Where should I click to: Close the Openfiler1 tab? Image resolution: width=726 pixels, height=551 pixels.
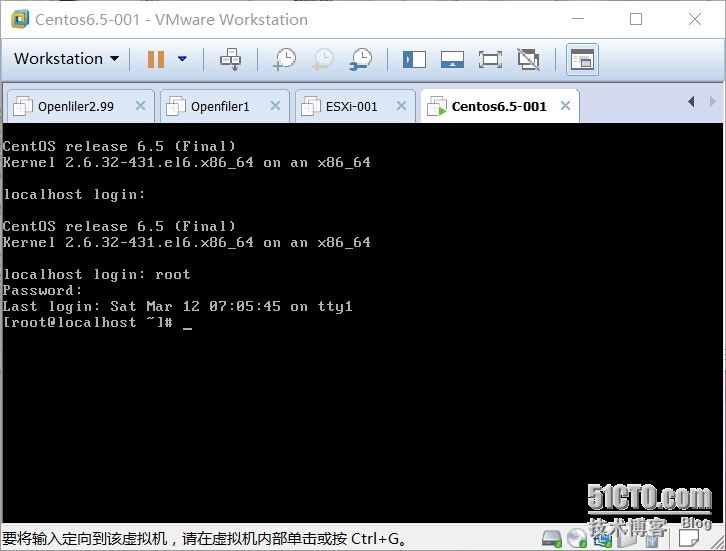tap(275, 106)
